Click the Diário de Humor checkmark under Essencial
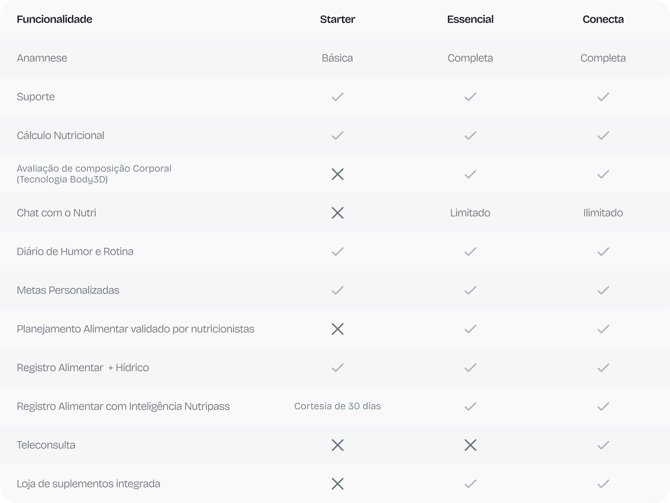Viewport: 670px width, 503px height. (470, 251)
